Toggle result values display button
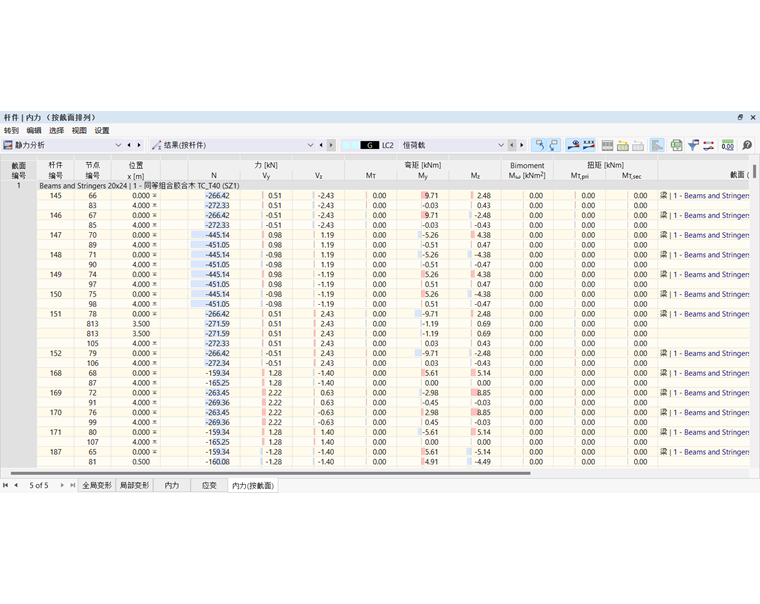Screen dimensions: 760x604 (x=588, y=145)
